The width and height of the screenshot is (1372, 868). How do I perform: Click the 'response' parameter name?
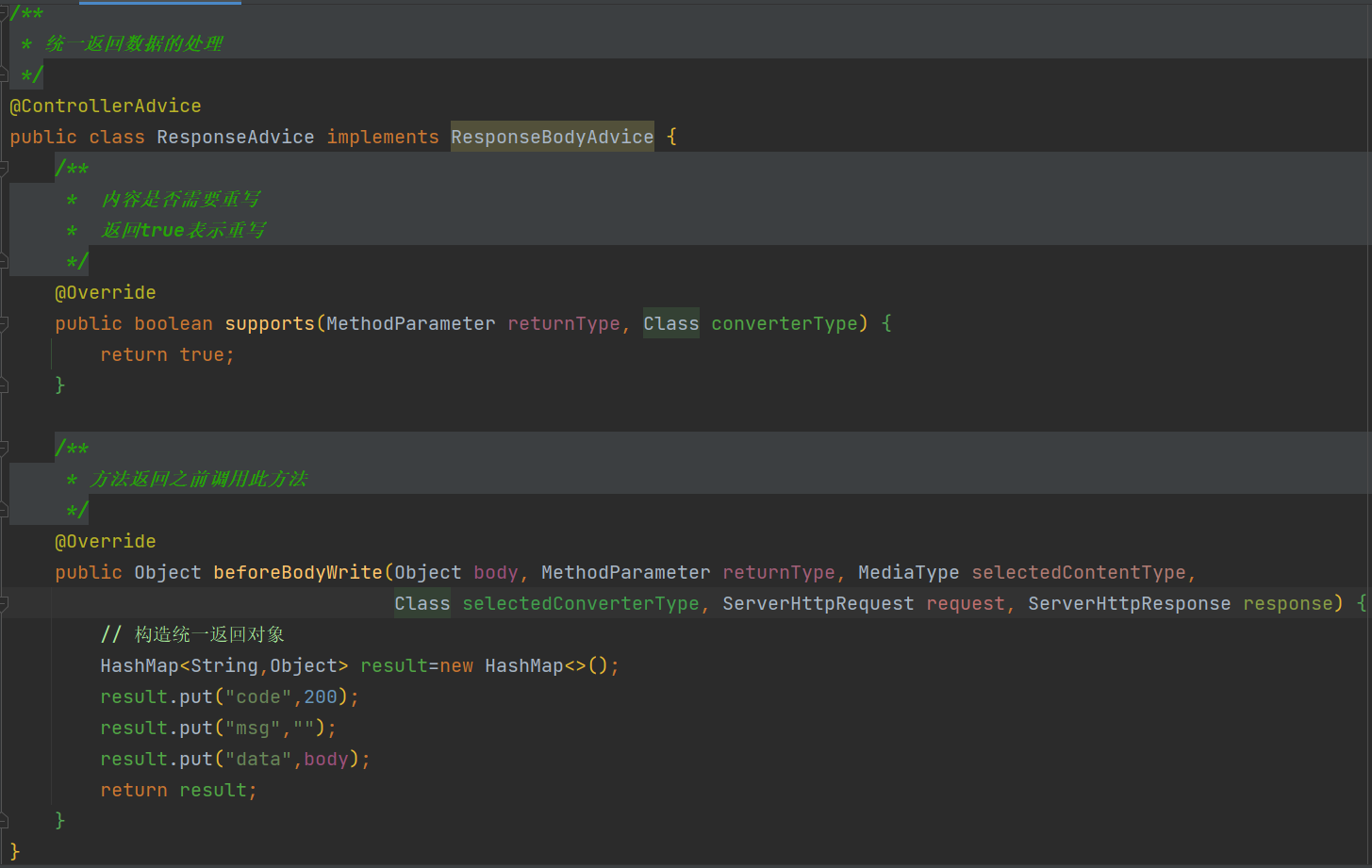[x=1288, y=603]
